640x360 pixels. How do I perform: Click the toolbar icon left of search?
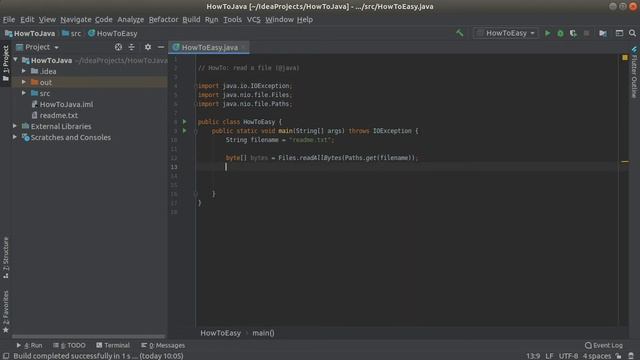(x=619, y=33)
